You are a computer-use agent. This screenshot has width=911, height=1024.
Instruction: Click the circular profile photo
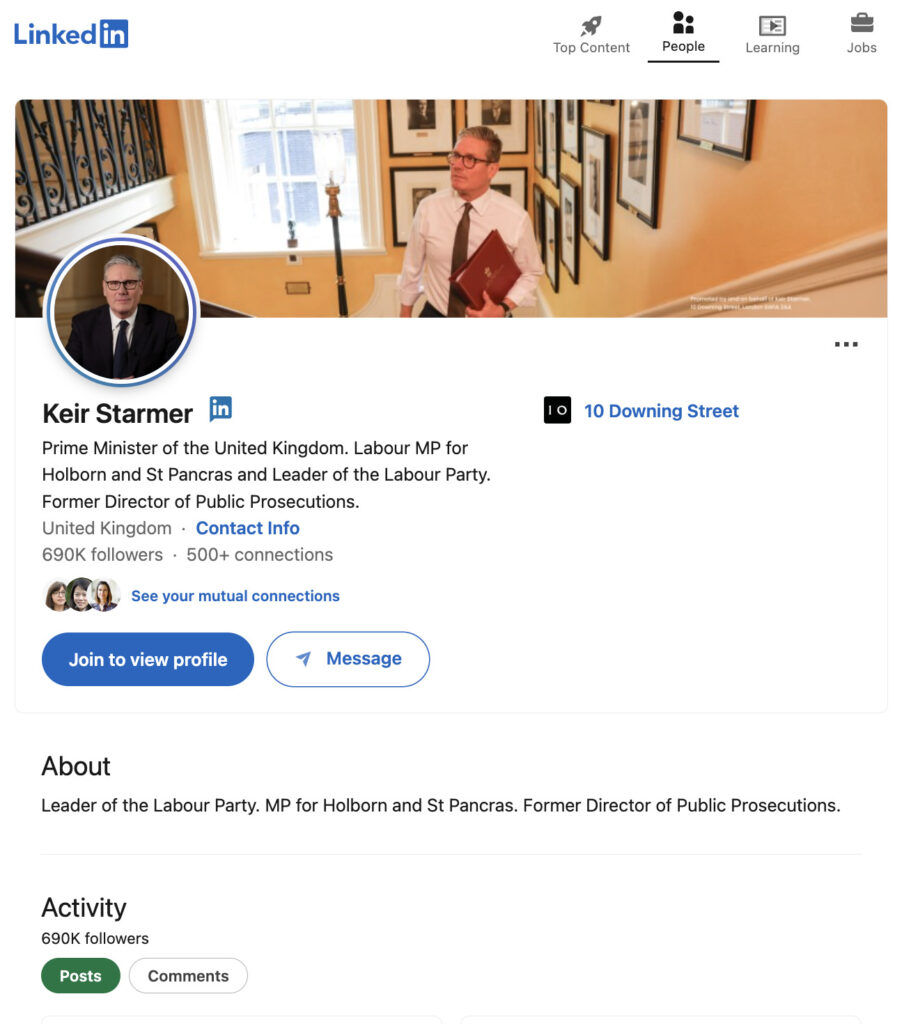pos(121,312)
